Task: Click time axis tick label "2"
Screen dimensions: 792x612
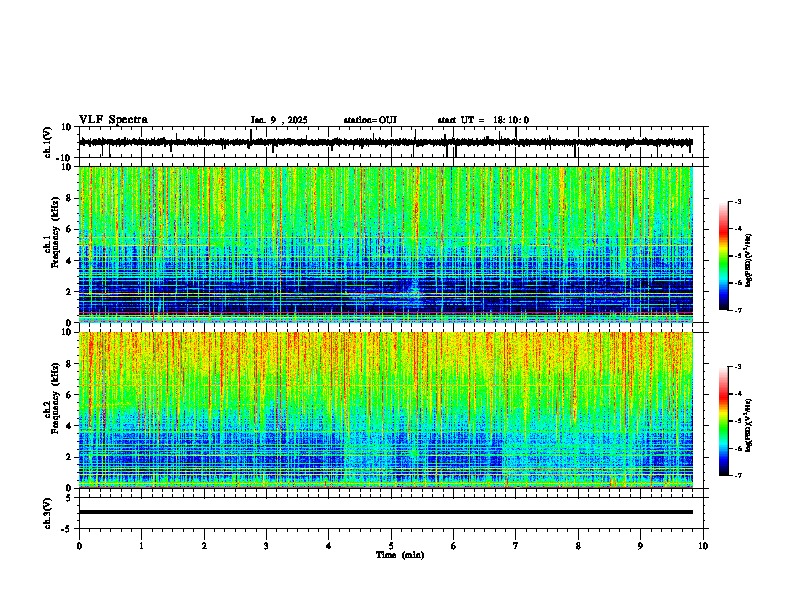Action: coord(204,546)
